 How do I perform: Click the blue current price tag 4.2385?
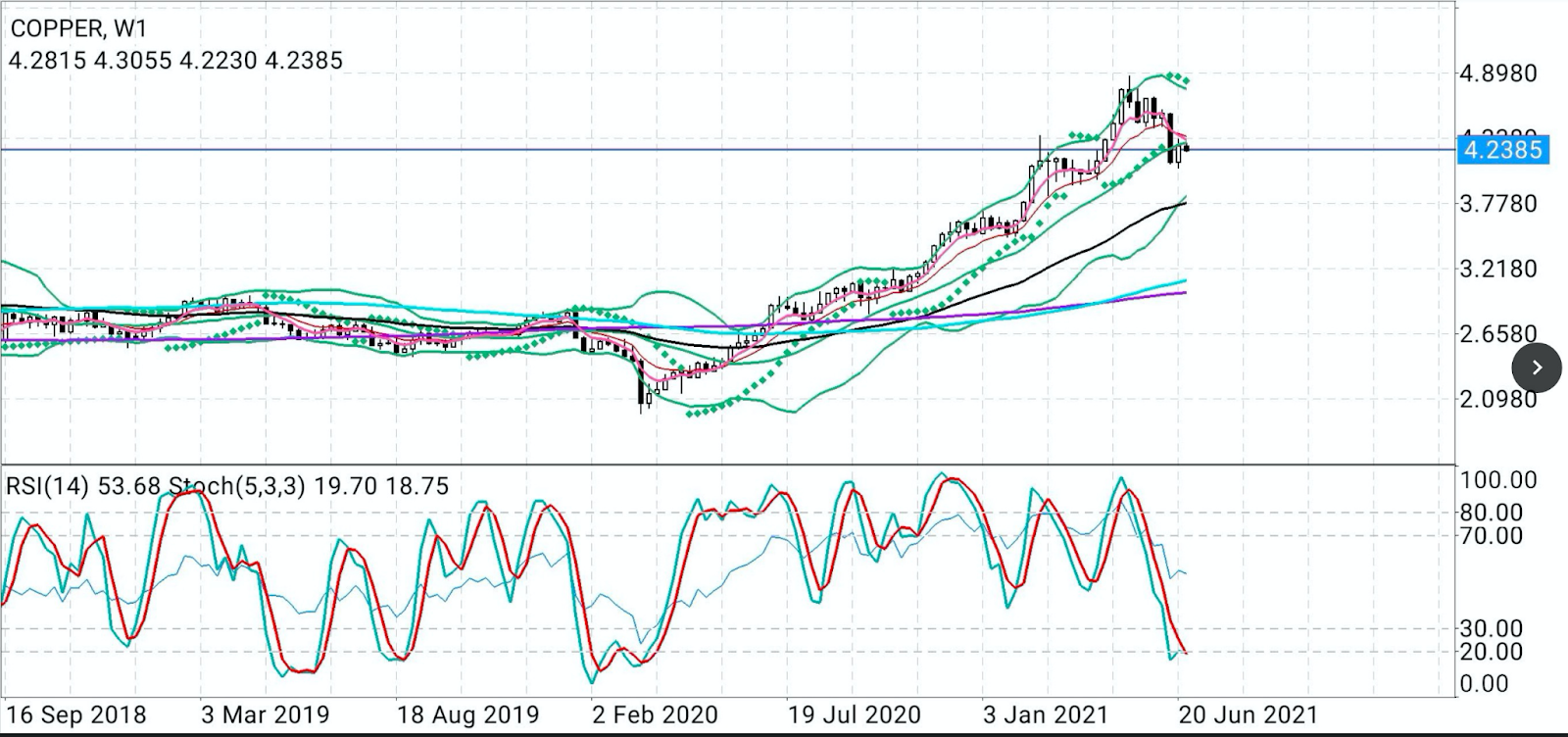click(1502, 150)
